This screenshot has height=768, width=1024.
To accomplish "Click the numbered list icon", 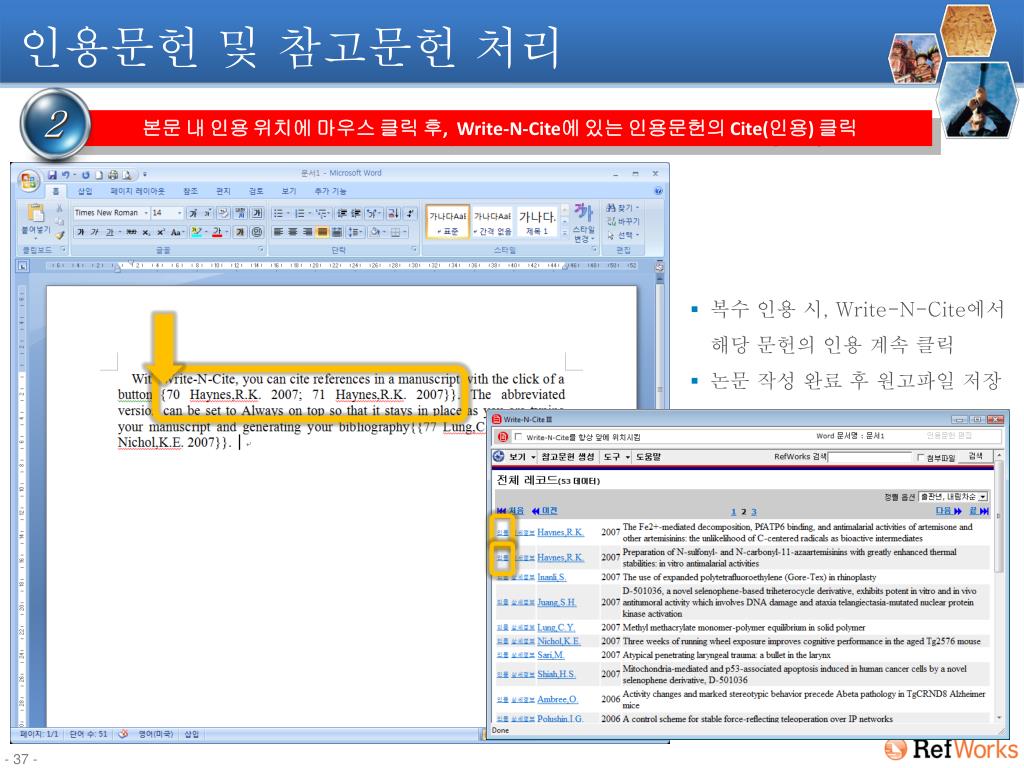I will (300, 214).
